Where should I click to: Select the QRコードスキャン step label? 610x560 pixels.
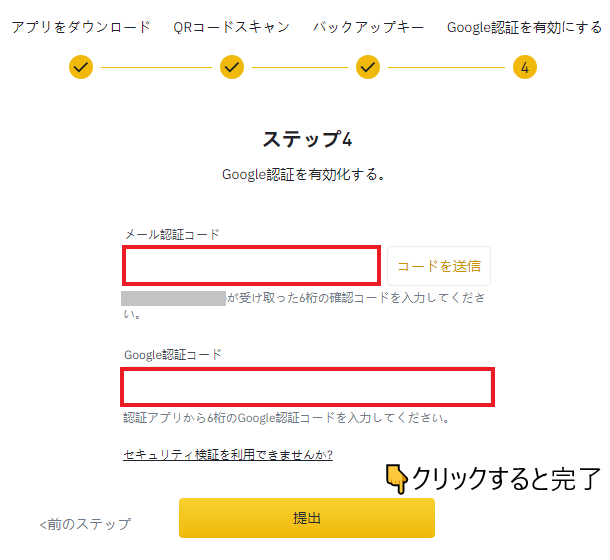(231, 27)
